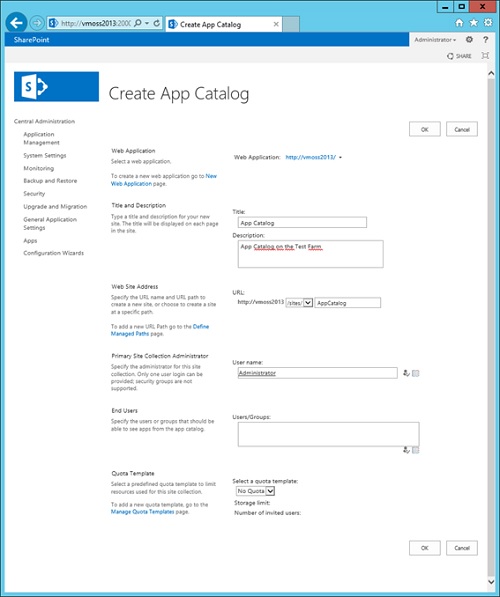The width and height of the screenshot is (500, 597).
Task: Click the browser Forward arrow button
Action: [37, 23]
